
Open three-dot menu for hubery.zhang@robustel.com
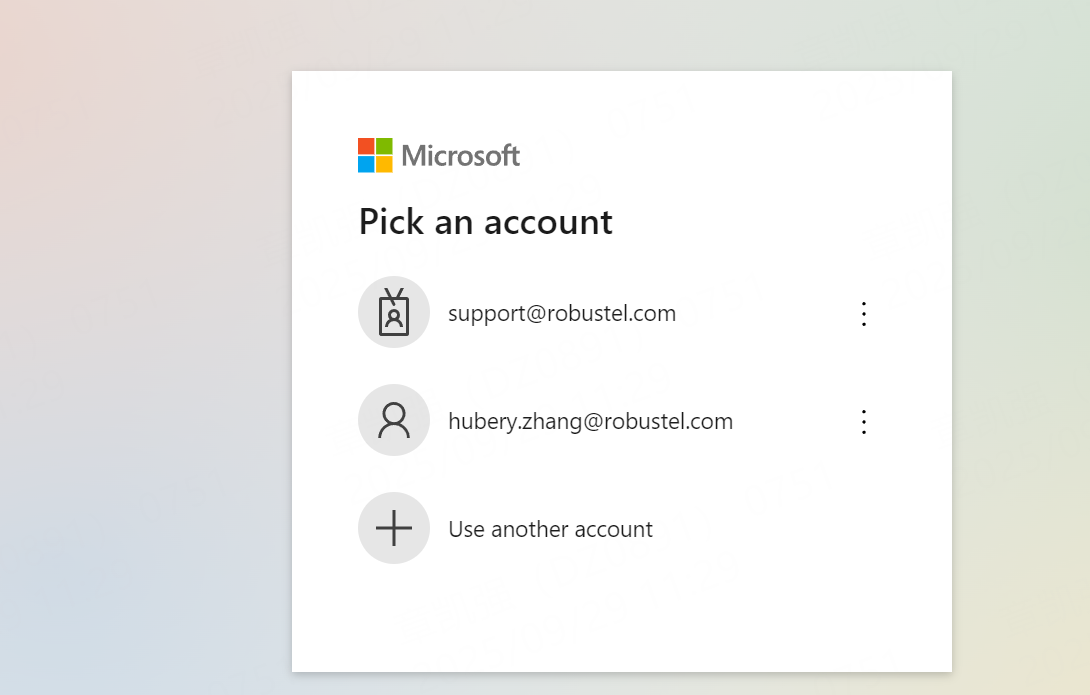coord(864,422)
